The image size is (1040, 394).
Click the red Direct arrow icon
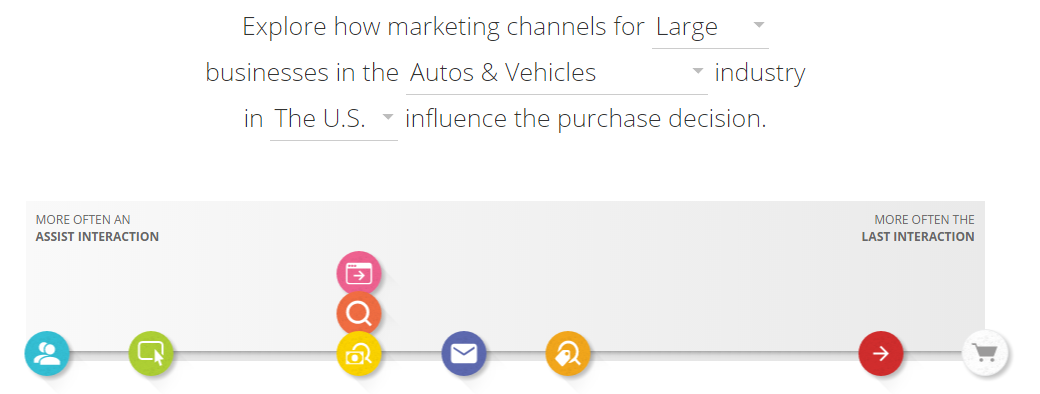point(881,354)
